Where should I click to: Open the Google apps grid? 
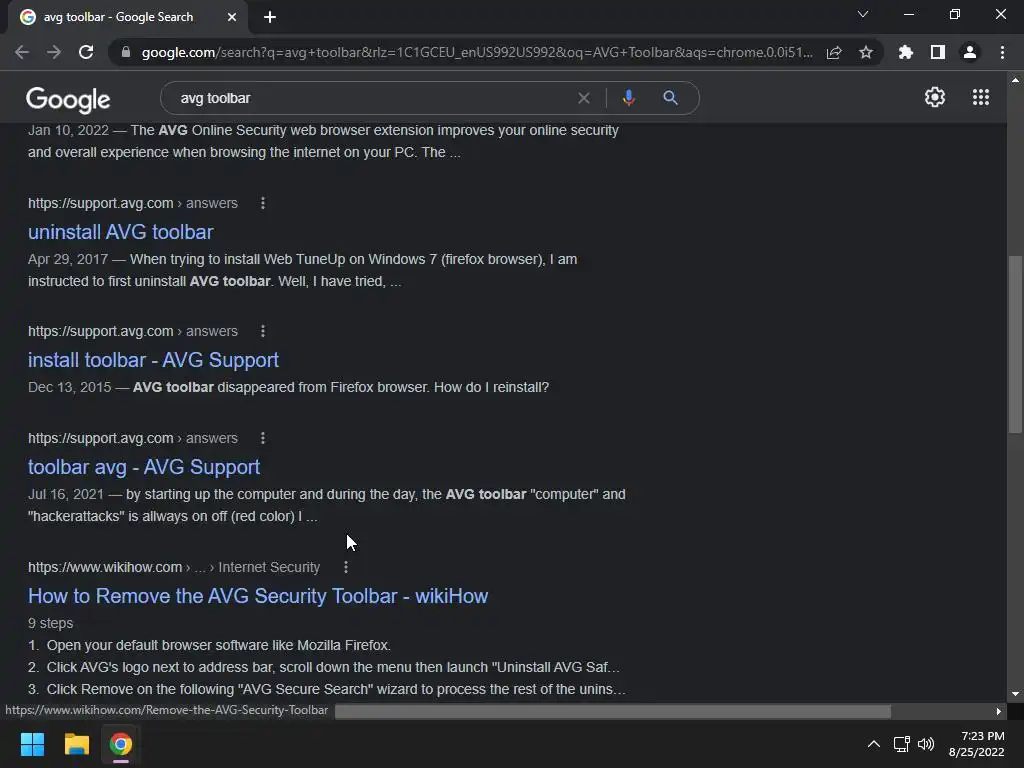click(981, 97)
